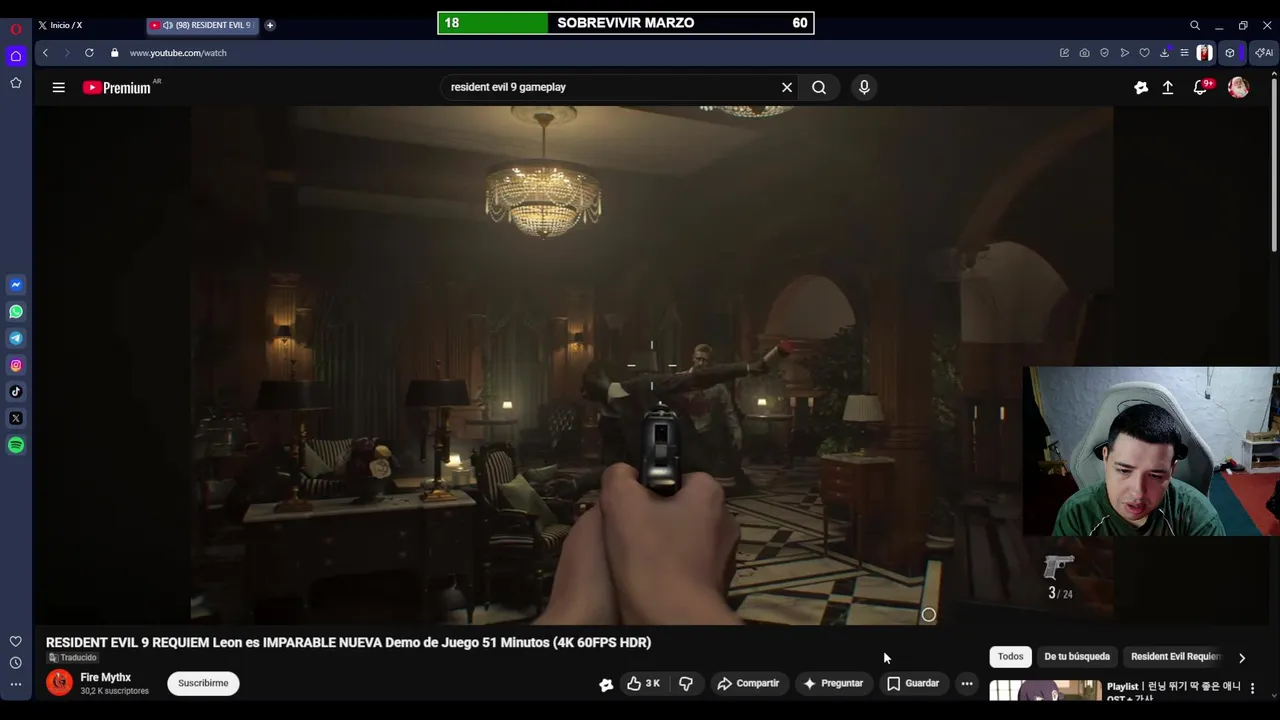Viewport: 1280px width, 720px height.
Task: Open the pinned extension thumbnail icon
Action: pyautogui.click(x=1204, y=53)
